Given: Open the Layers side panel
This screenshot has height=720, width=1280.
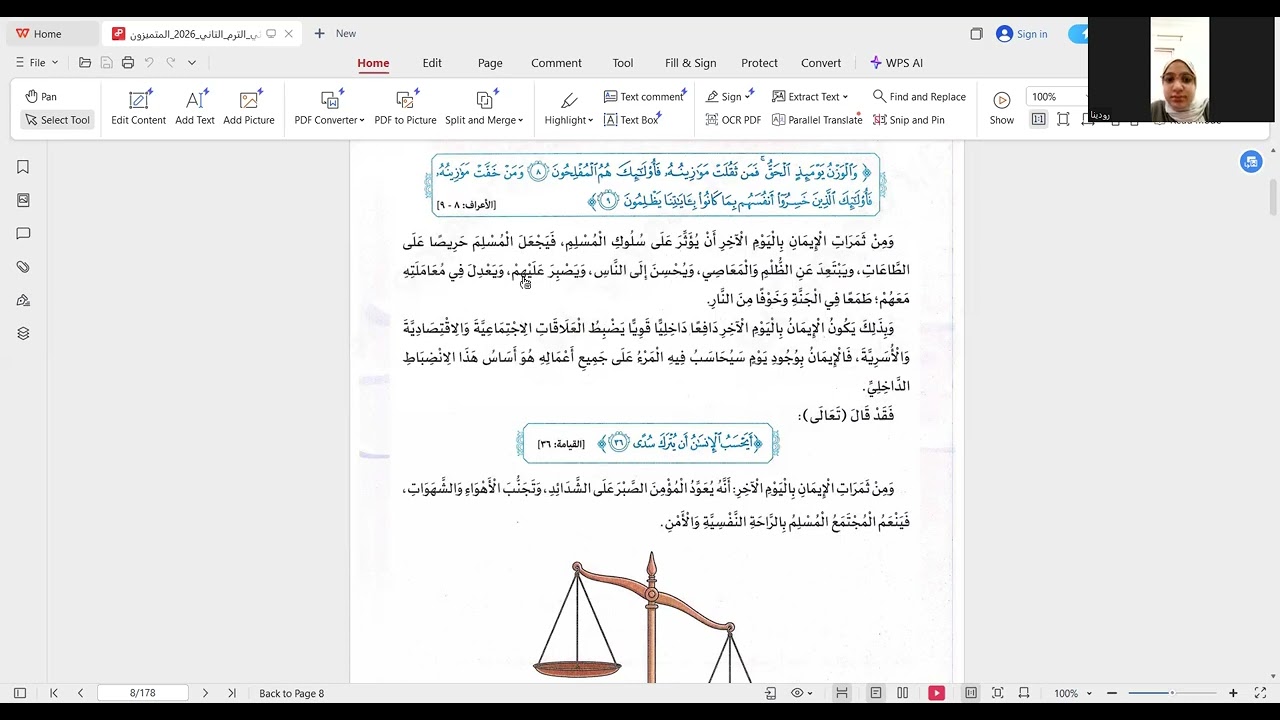Looking at the screenshot, I should [x=23, y=334].
